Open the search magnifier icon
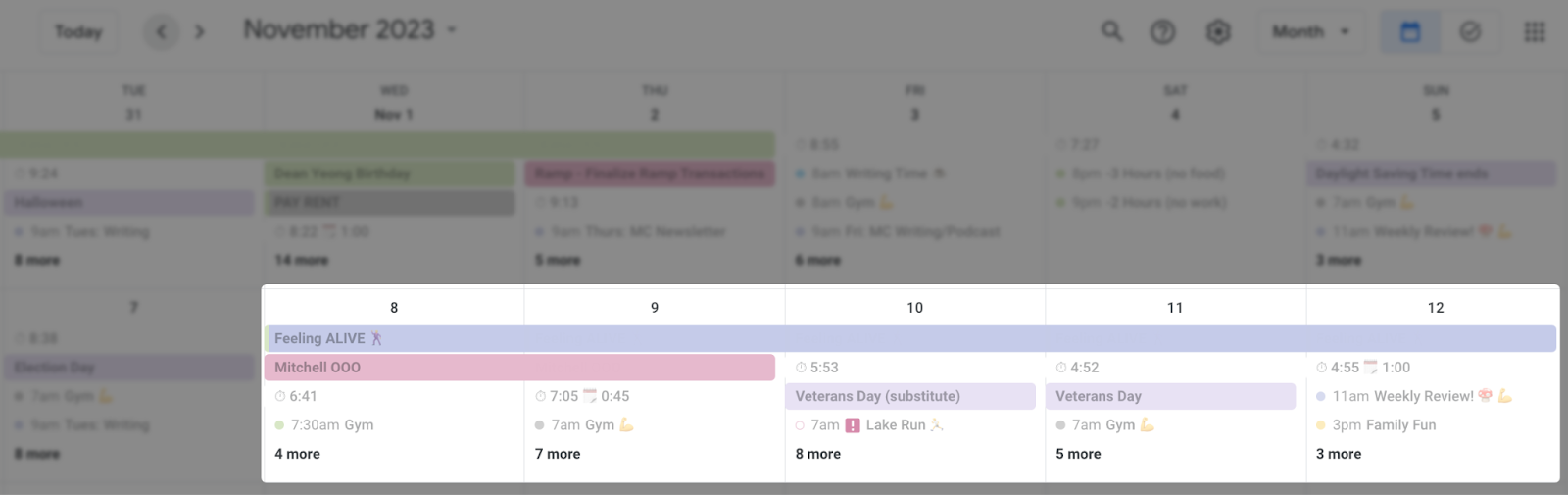This screenshot has height=495, width=1568. tap(1111, 31)
